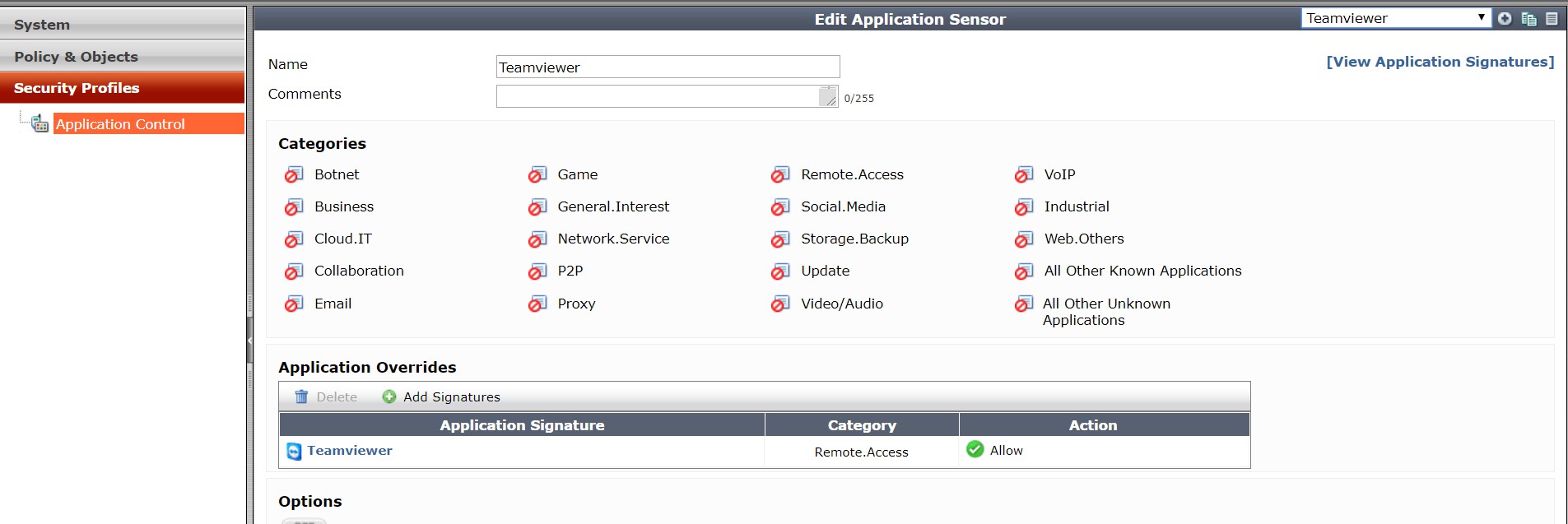
Task: Click the Remote.Access category block icon
Action: pyautogui.click(x=780, y=175)
